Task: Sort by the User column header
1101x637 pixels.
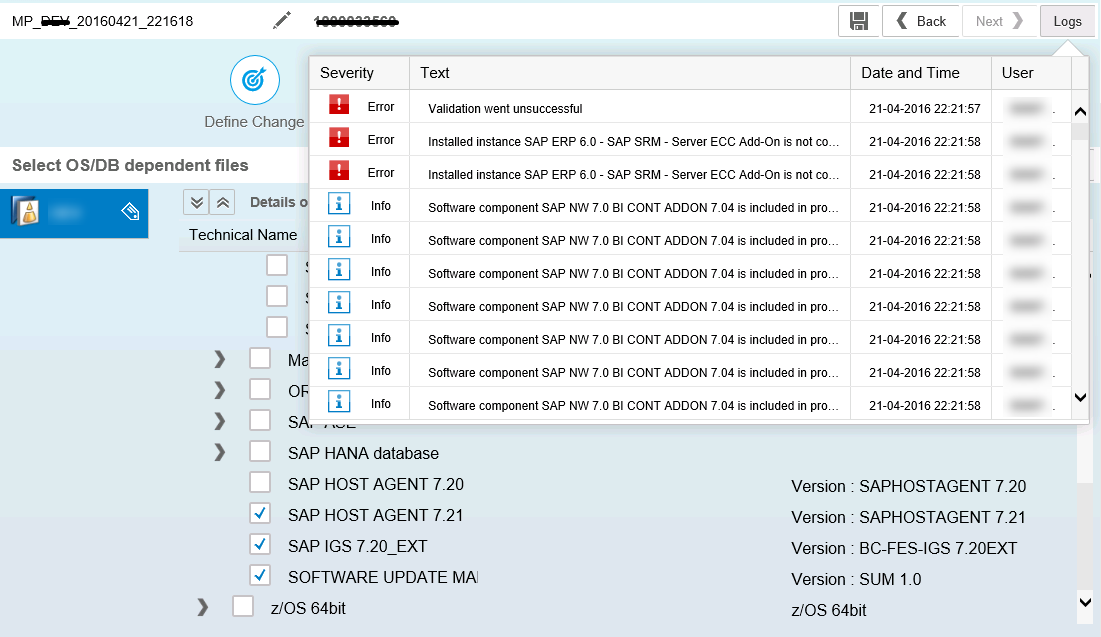Action: click(1031, 73)
